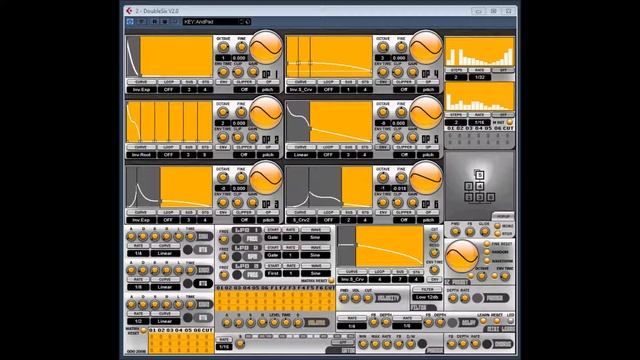Click OP 1 CURVE header label

142,82
